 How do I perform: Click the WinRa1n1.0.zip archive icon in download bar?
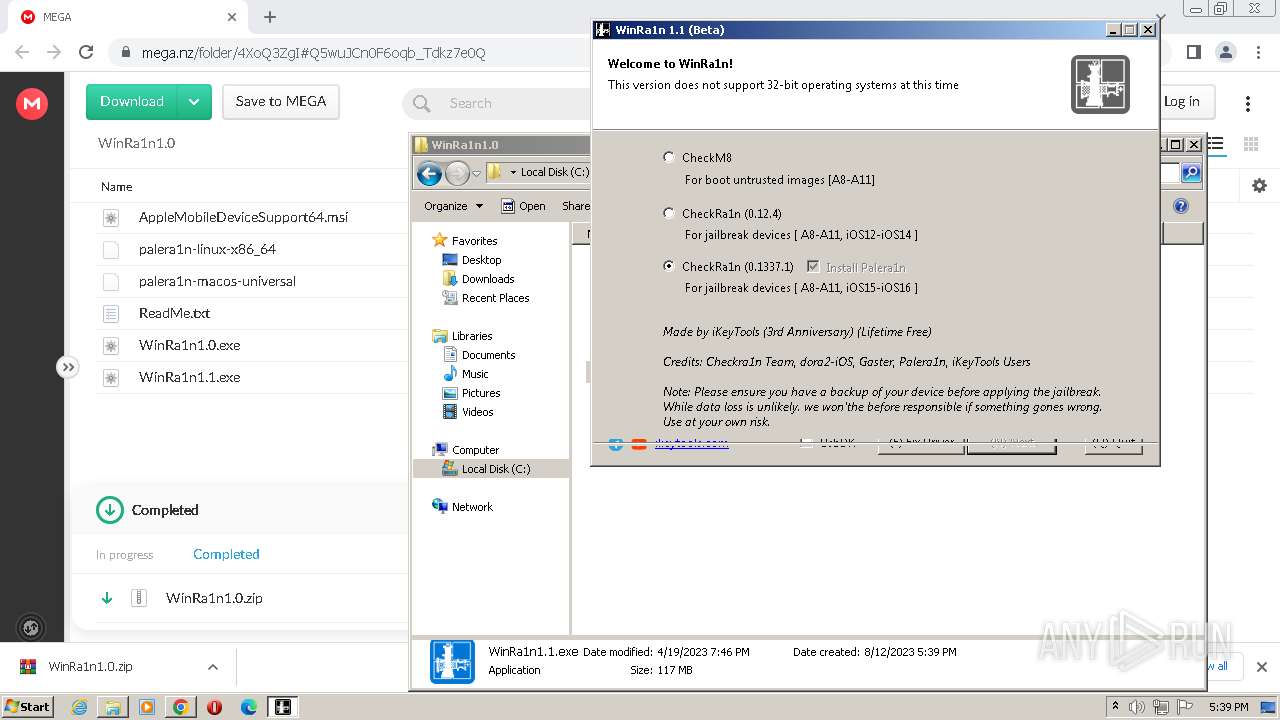[x=28, y=667]
